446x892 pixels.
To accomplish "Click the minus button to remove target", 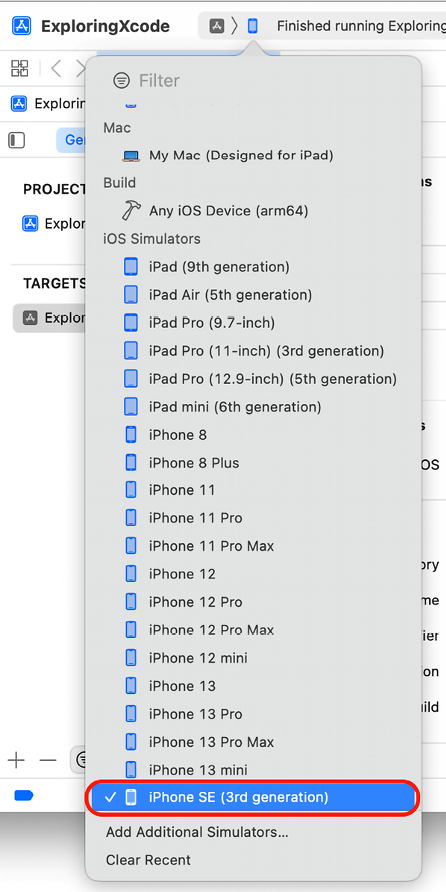I will [48, 760].
